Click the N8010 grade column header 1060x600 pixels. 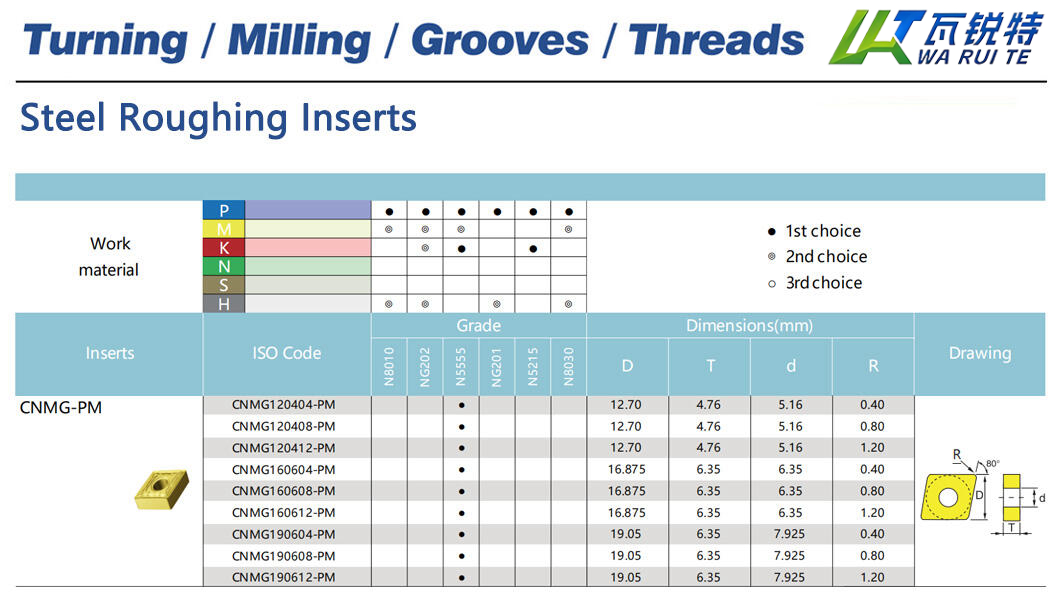389,366
